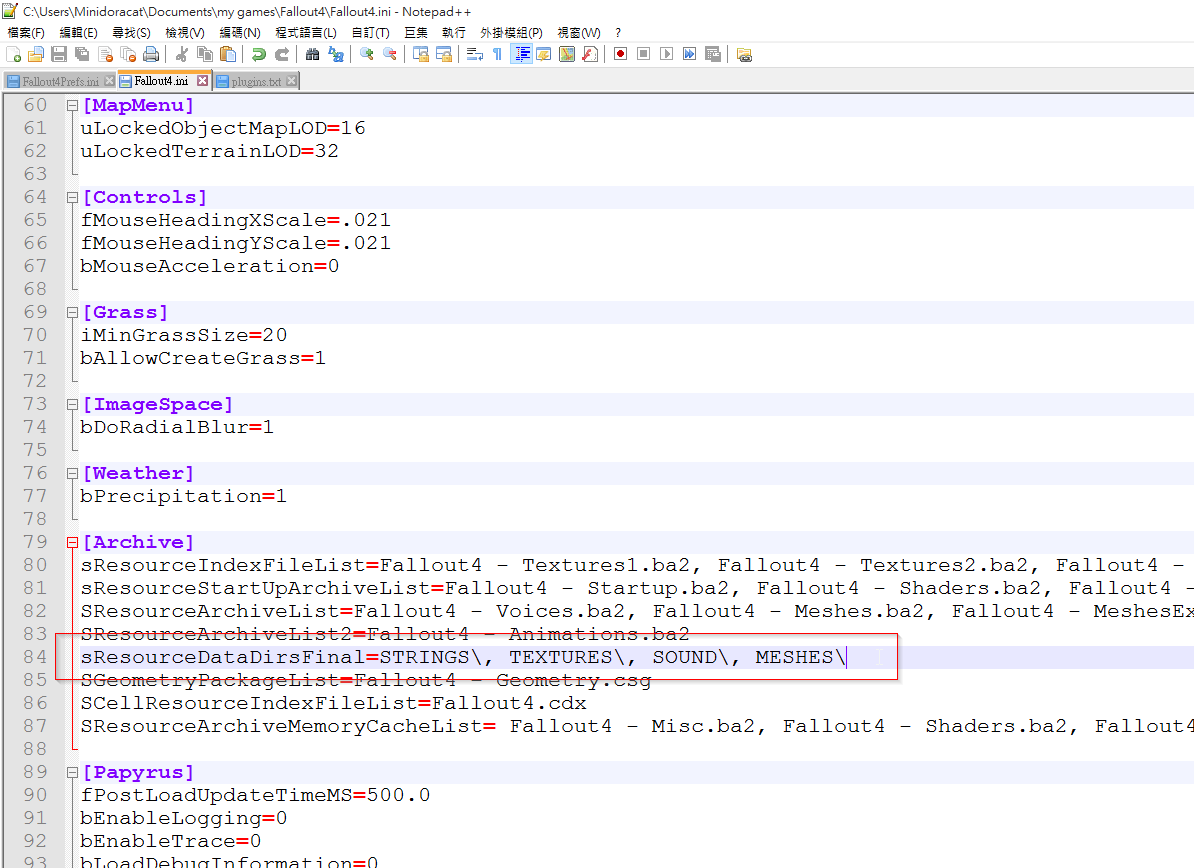Open Find with the binoculars icon
Image resolution: width=1194 pixels, height=868 pixels.
(x=312, y=54)
